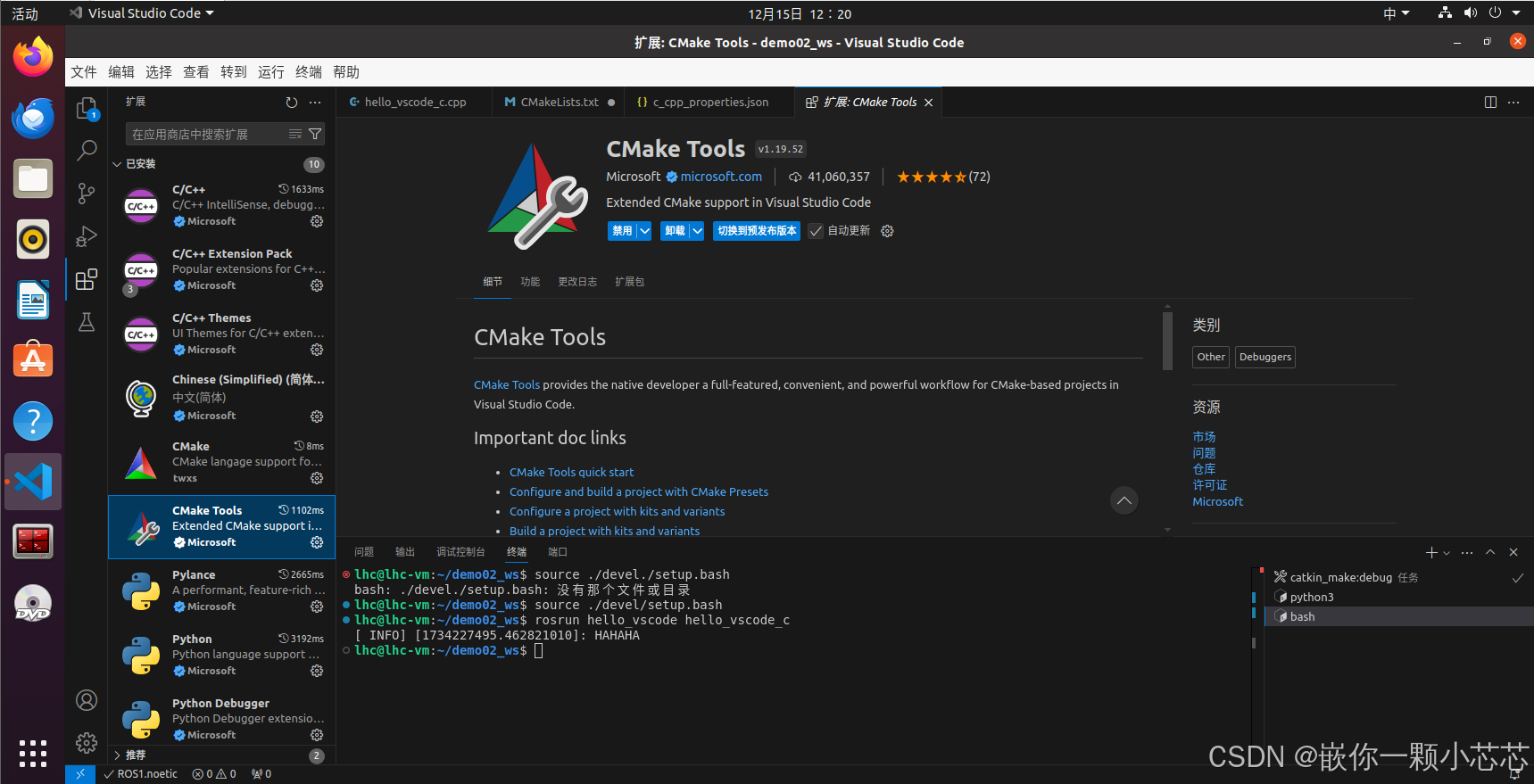Click the filter extensions funnel icon
This screenshot has width=1534, height=784.
(x=315, y=134)
